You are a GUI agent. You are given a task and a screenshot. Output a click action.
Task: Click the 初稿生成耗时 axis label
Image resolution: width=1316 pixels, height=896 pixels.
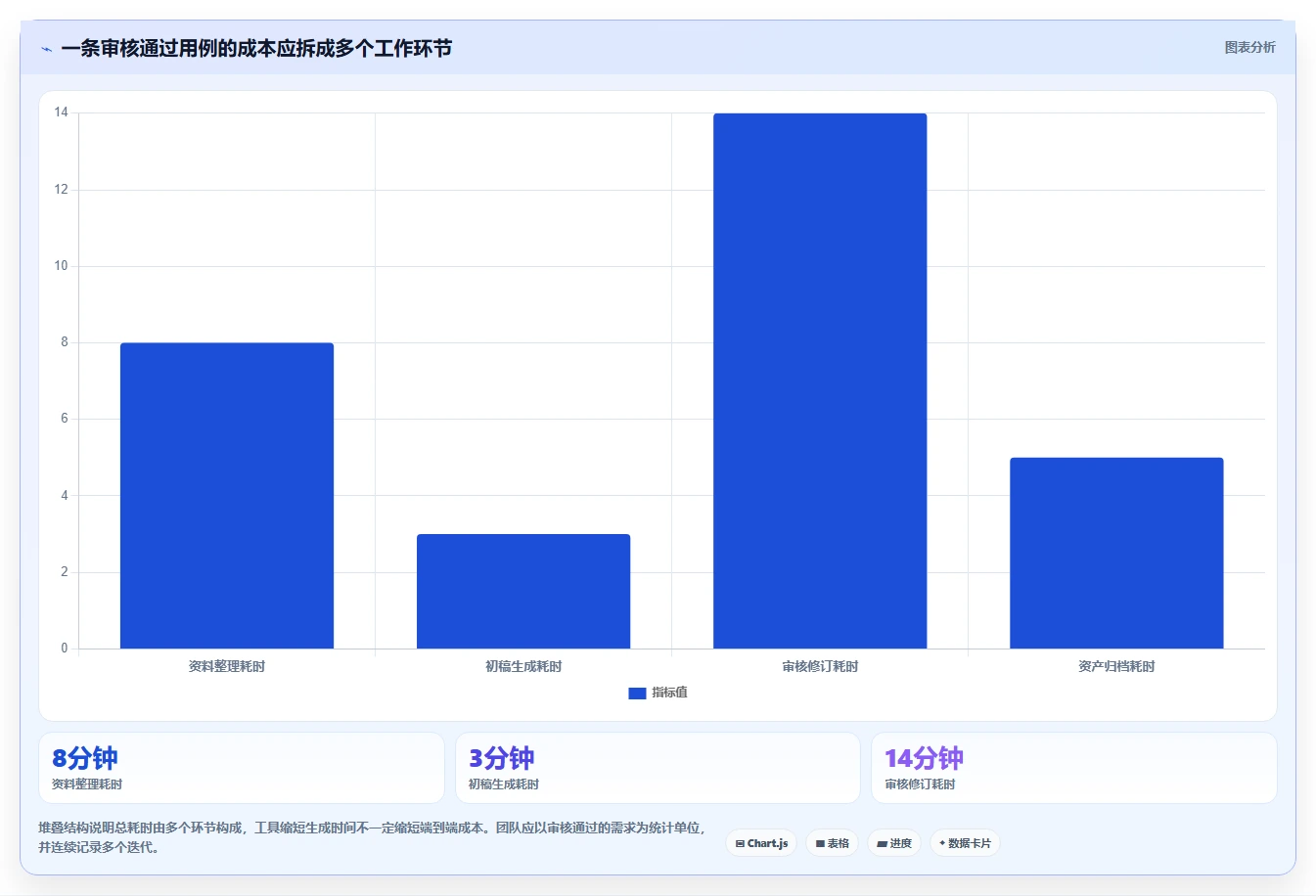pyautogui.click(x=523, y=666)
